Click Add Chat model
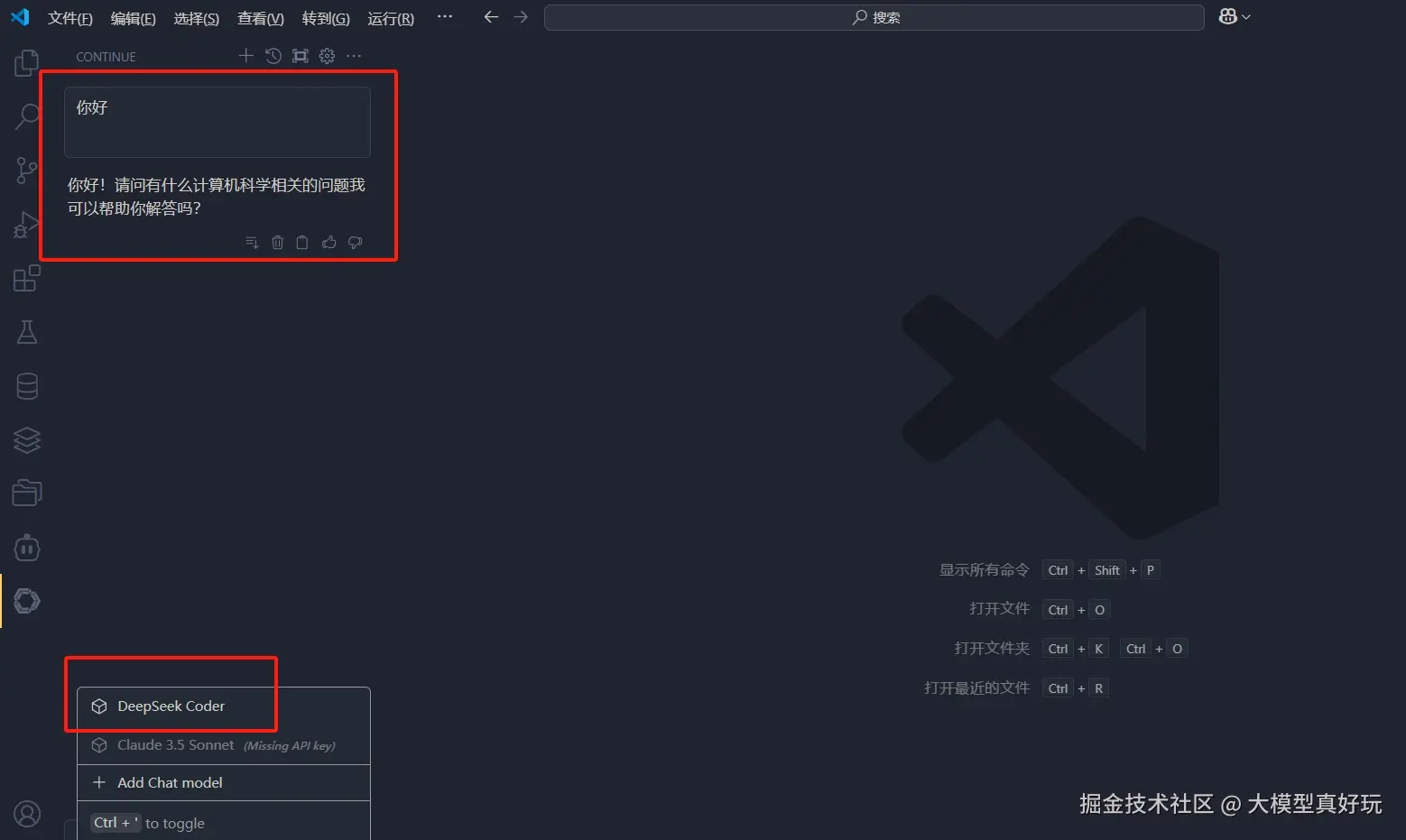Viewport: 1406px width, 840px height. tap(224, 783)
